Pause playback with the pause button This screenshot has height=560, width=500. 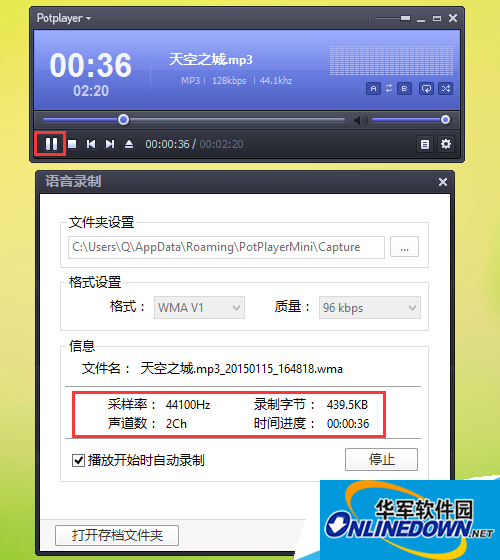coord(51,144)
